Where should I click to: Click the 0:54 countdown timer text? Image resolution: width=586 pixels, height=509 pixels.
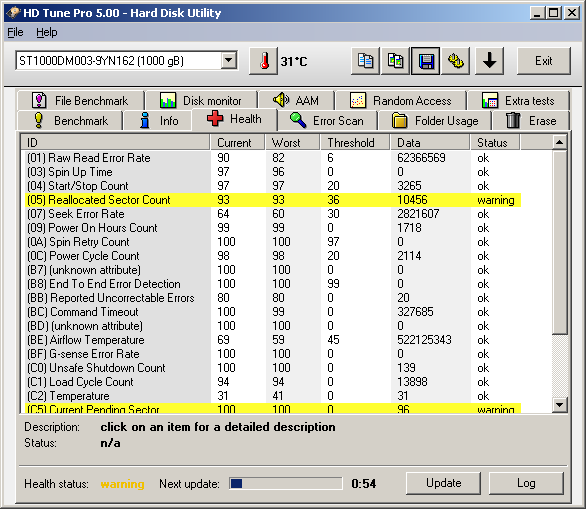363,484
